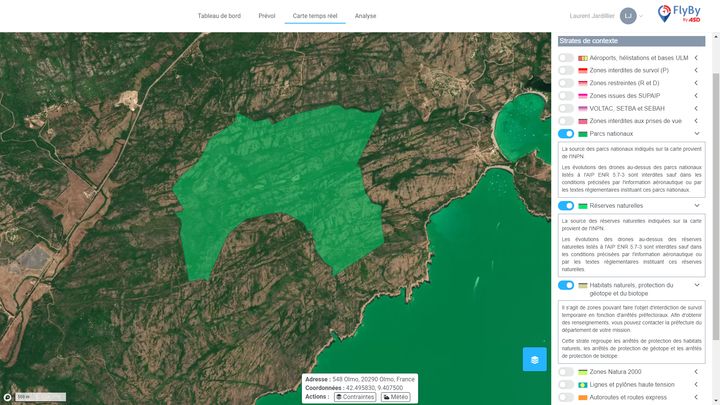Expand Zones interdites aux prises de vue description
This screenshot has width=720, height=405.
click(697, 121)
